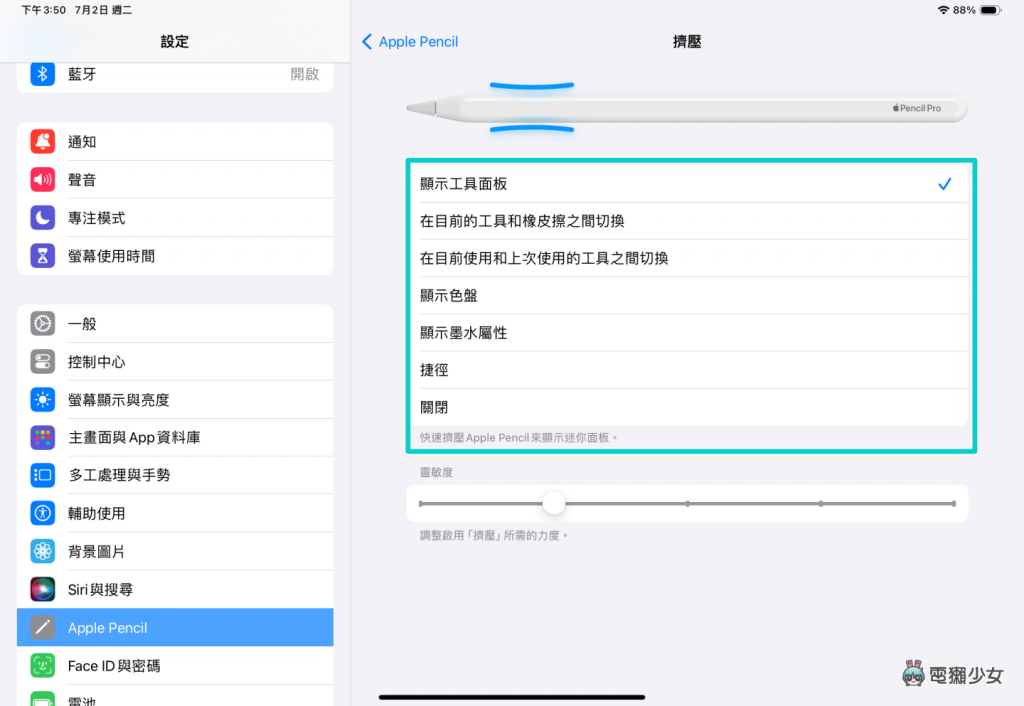Select the 顯示工具面板 squeeze option

coord(687,184)
